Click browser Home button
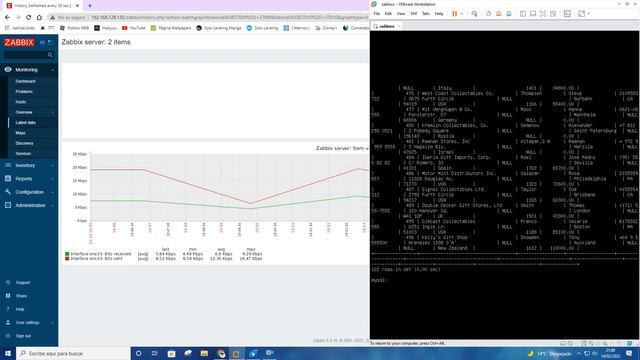The height and width of the screenshot is (360, 640). click(x=39, y=18)
